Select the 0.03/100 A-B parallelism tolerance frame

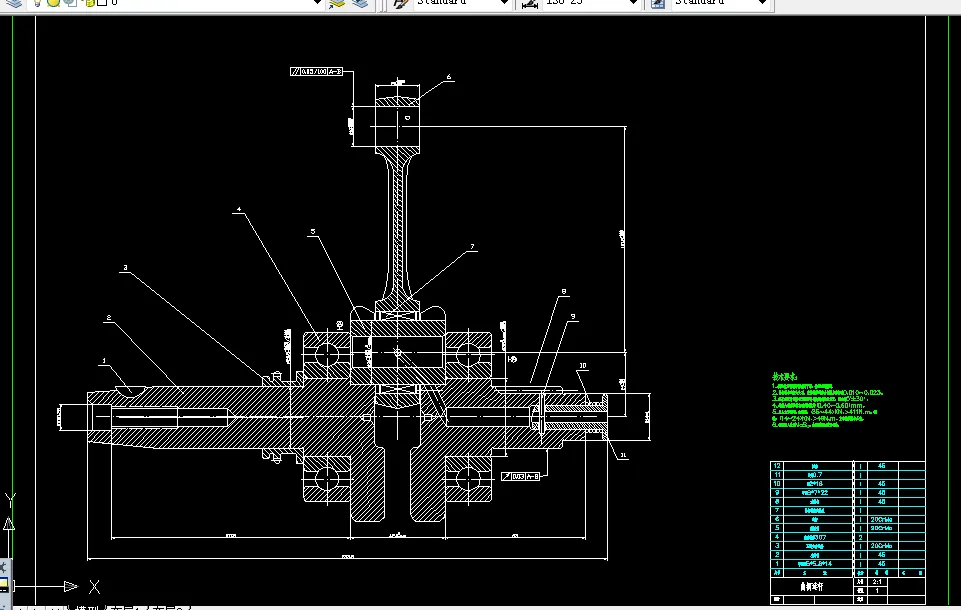coord(316,72)
